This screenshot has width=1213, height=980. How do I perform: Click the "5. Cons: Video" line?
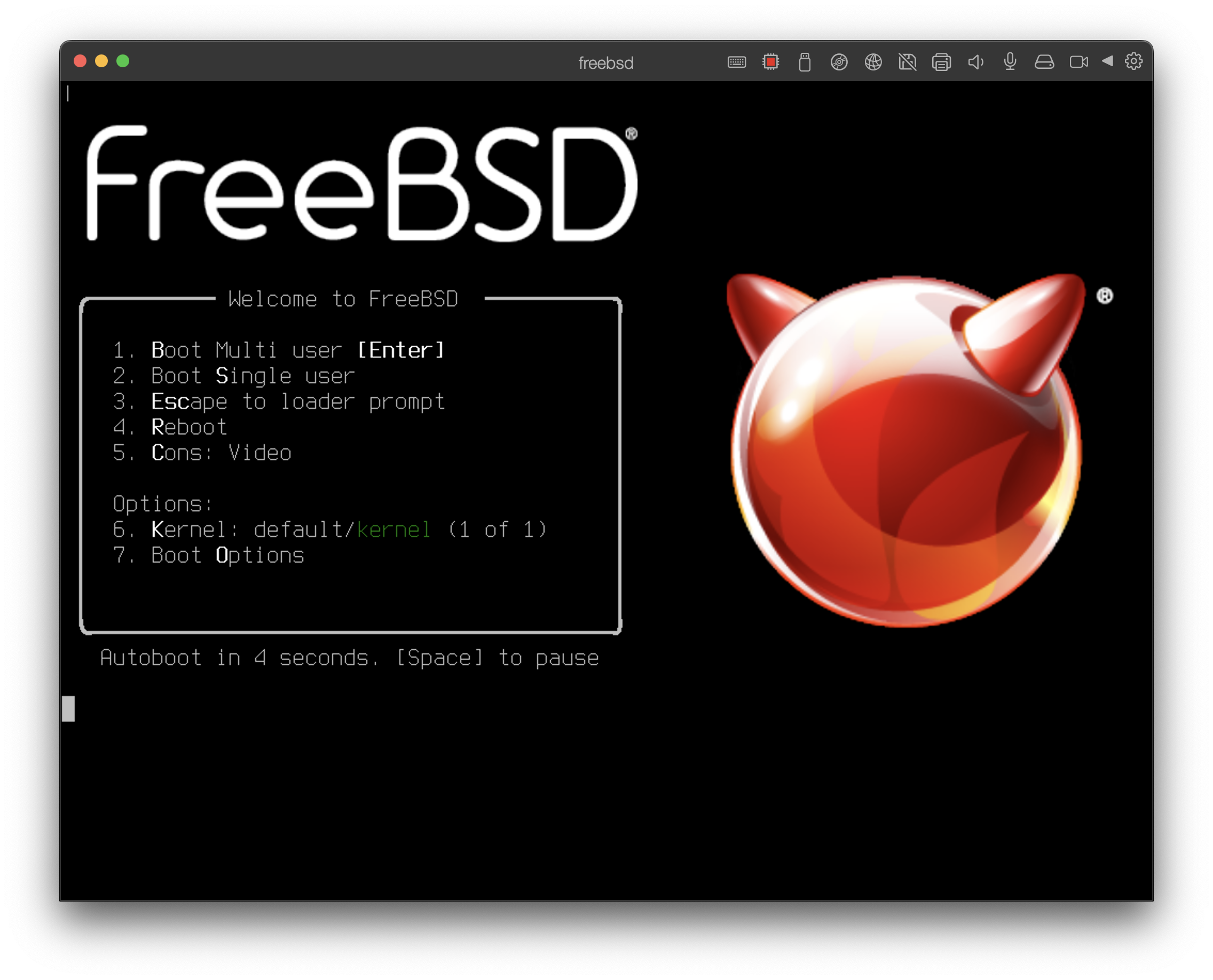click(x=202, y=453)
